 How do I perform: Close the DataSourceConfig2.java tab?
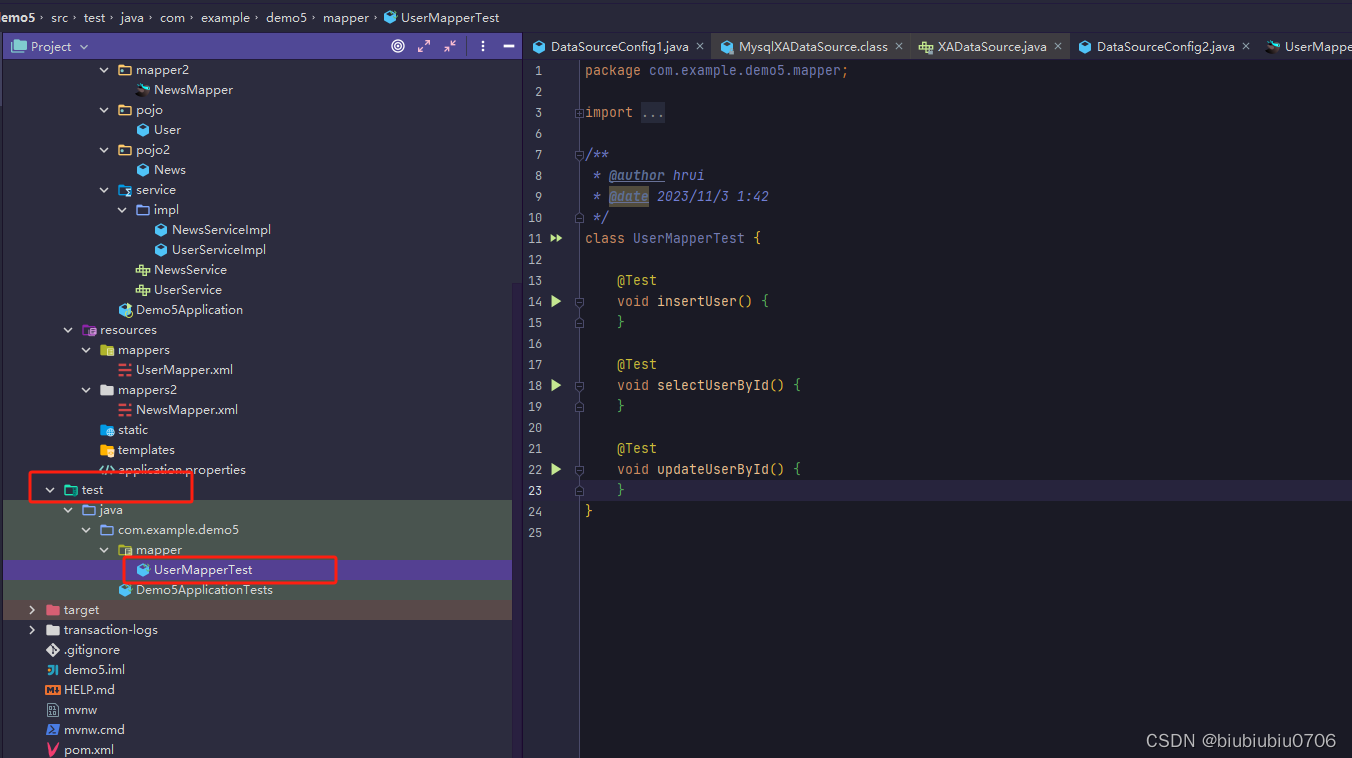(x=1246, y=47)
